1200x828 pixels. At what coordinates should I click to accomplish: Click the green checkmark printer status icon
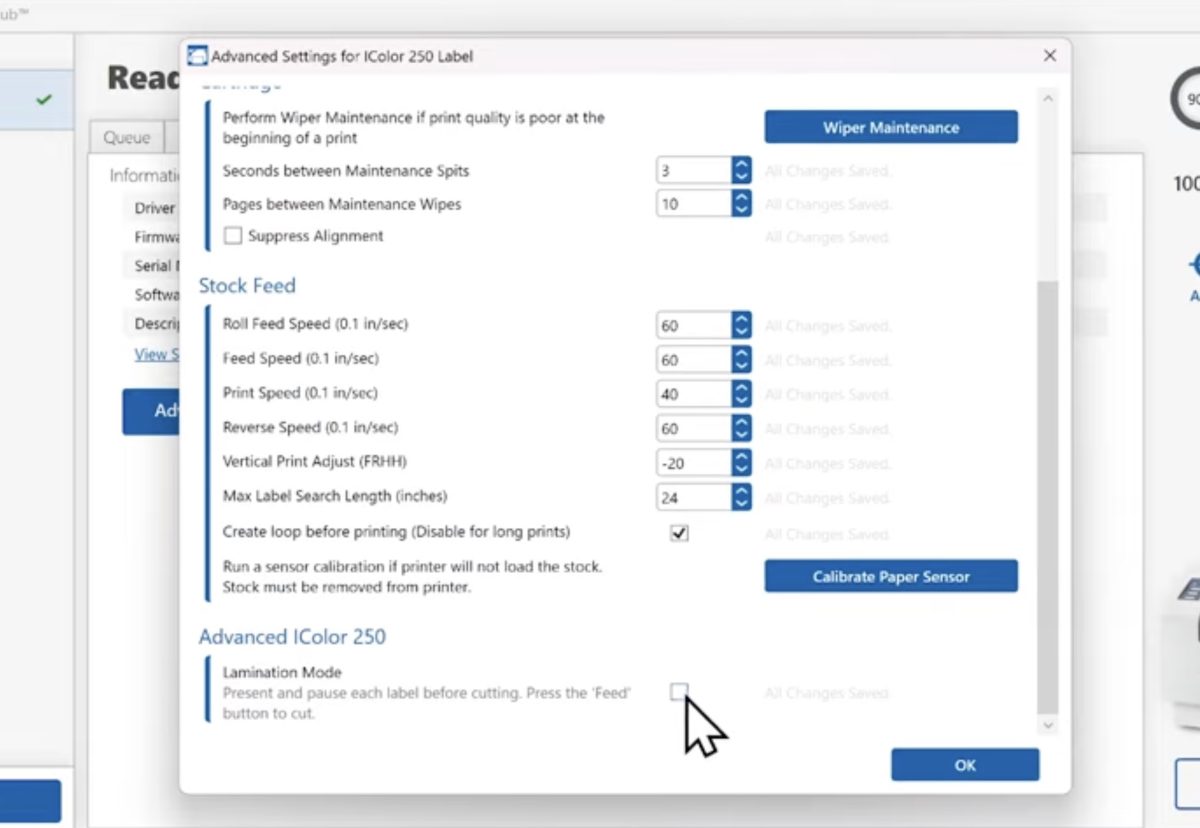pyautogui.click(x=43, y=100)
